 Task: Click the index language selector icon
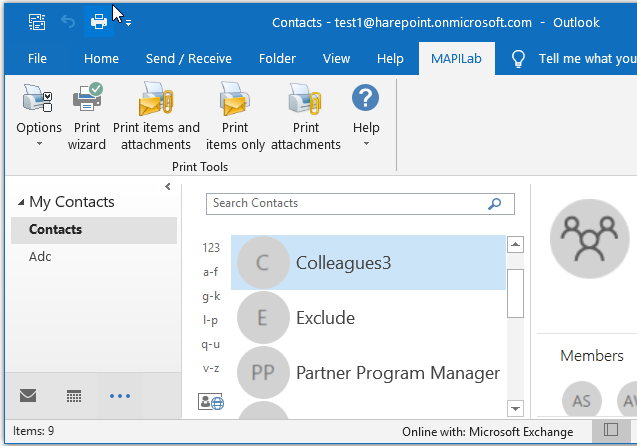pyautogui.click(x=211, y=402)
